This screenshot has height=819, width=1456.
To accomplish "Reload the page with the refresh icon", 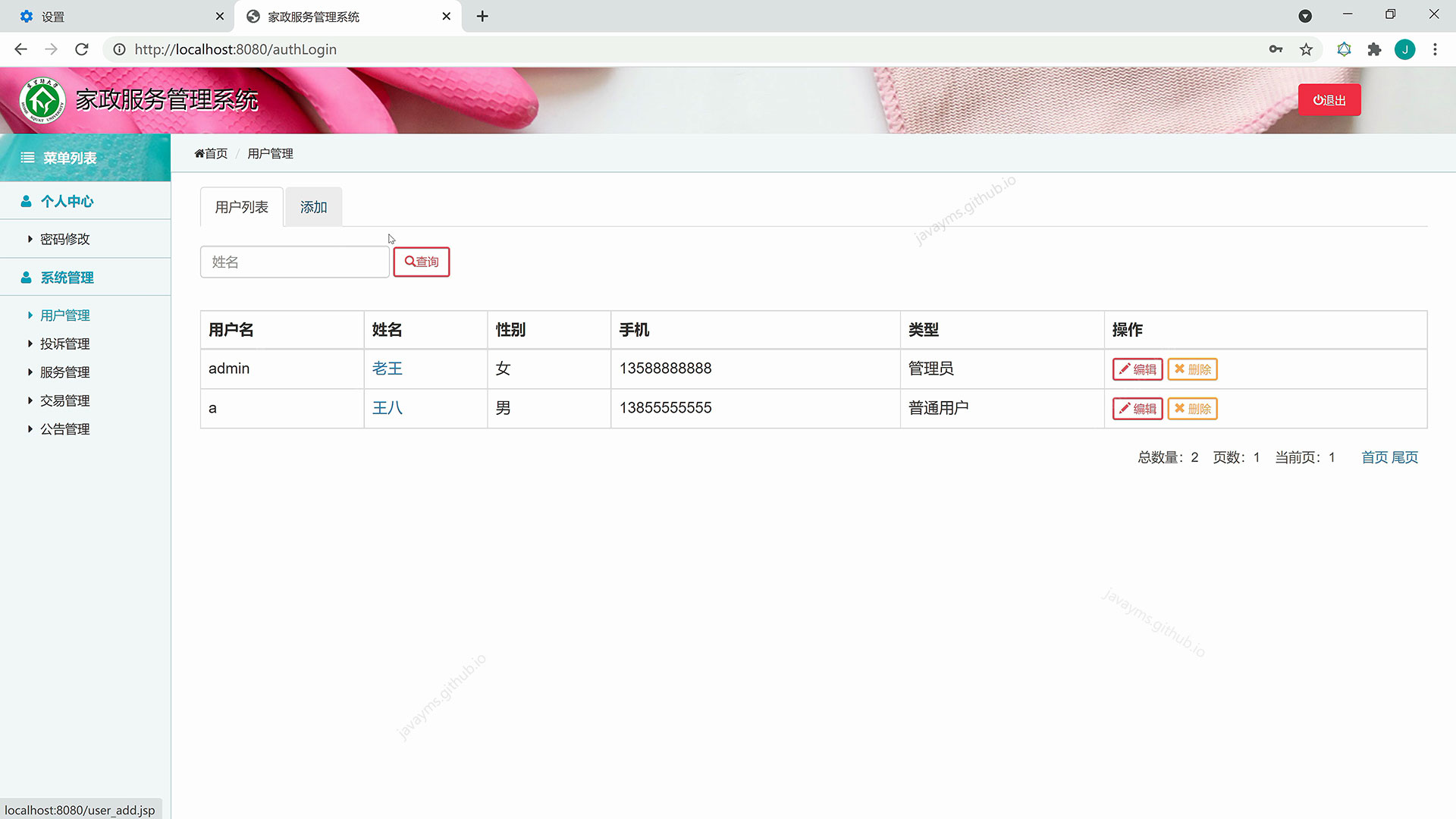I will pos(82,49).
